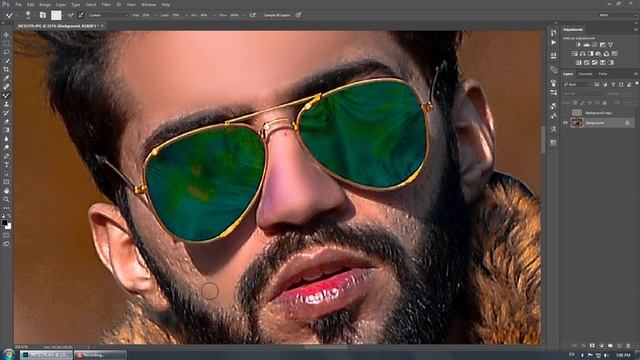Select the Rectangular Marquee tool
The image size is (640, 360).
pos(6,43)
